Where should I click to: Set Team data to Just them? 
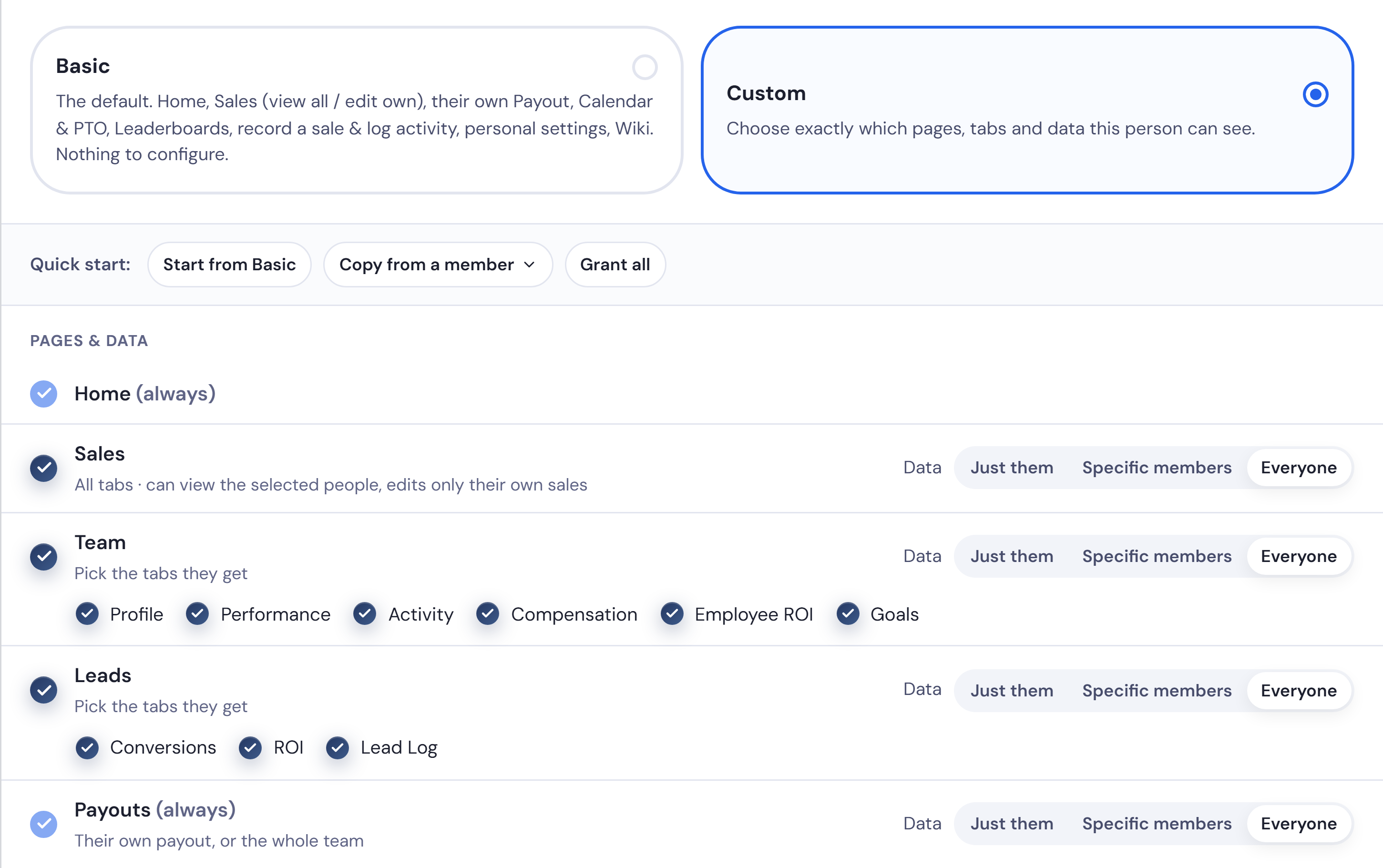1012,556
